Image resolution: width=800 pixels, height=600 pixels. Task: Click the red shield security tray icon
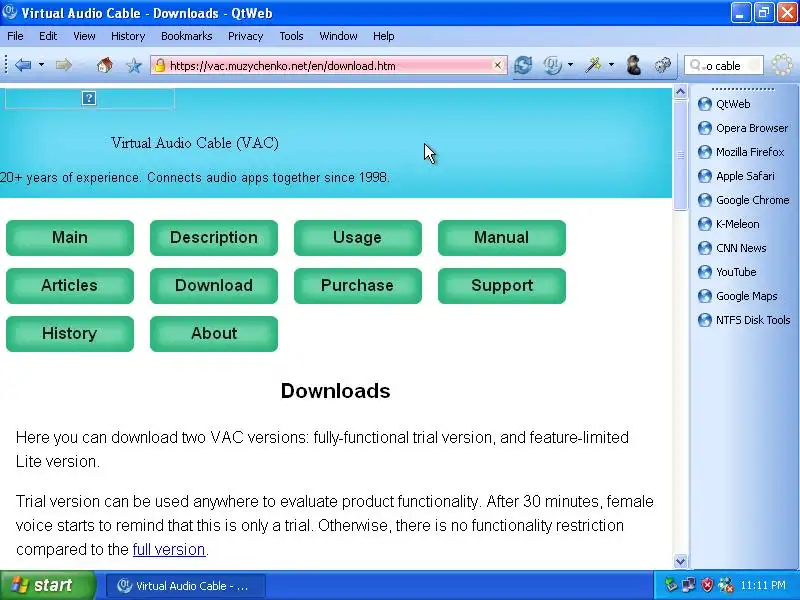coord(707,585)
